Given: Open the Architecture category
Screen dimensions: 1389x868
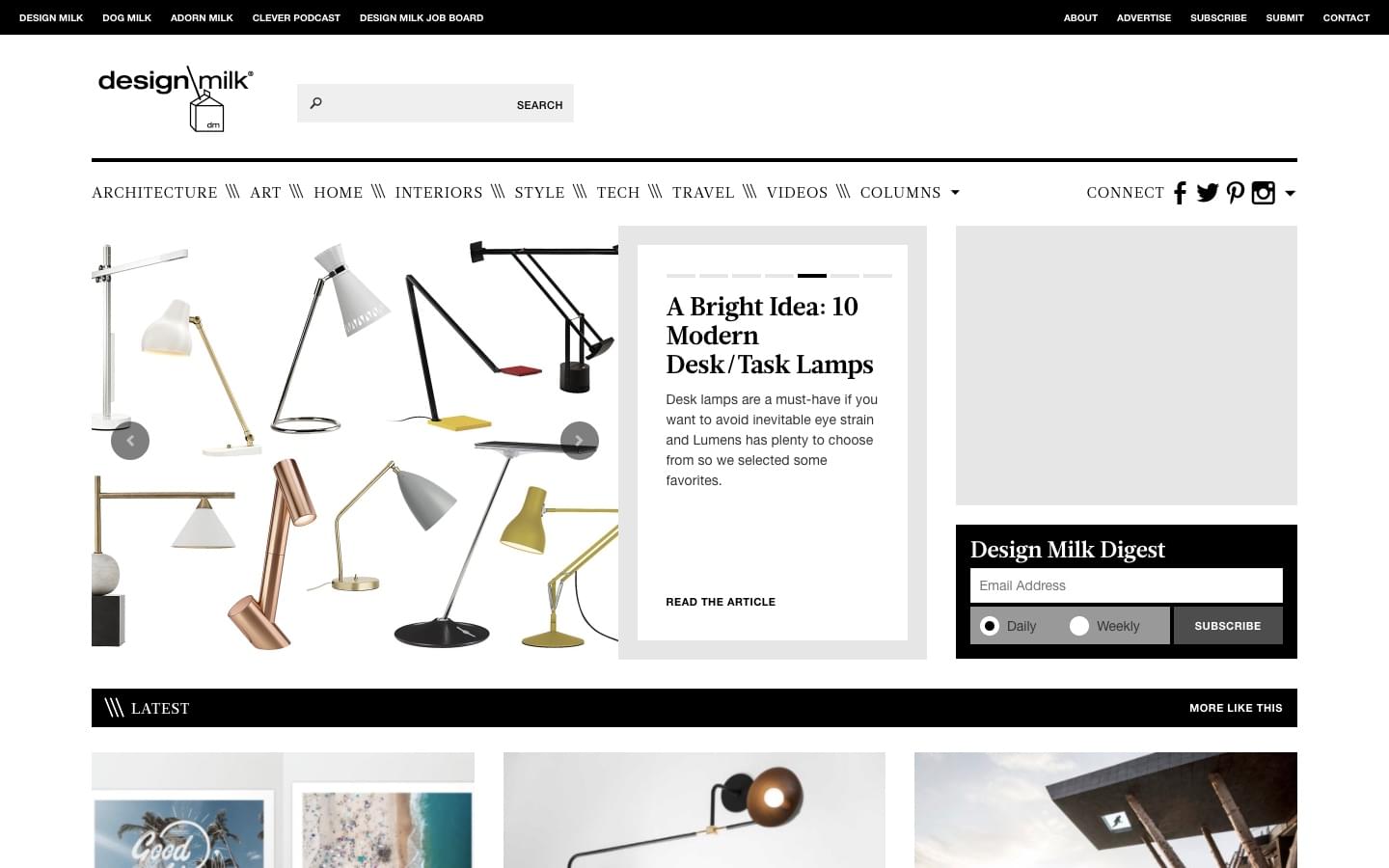Looking at the screenshot, I should click(x=154, y=193).
